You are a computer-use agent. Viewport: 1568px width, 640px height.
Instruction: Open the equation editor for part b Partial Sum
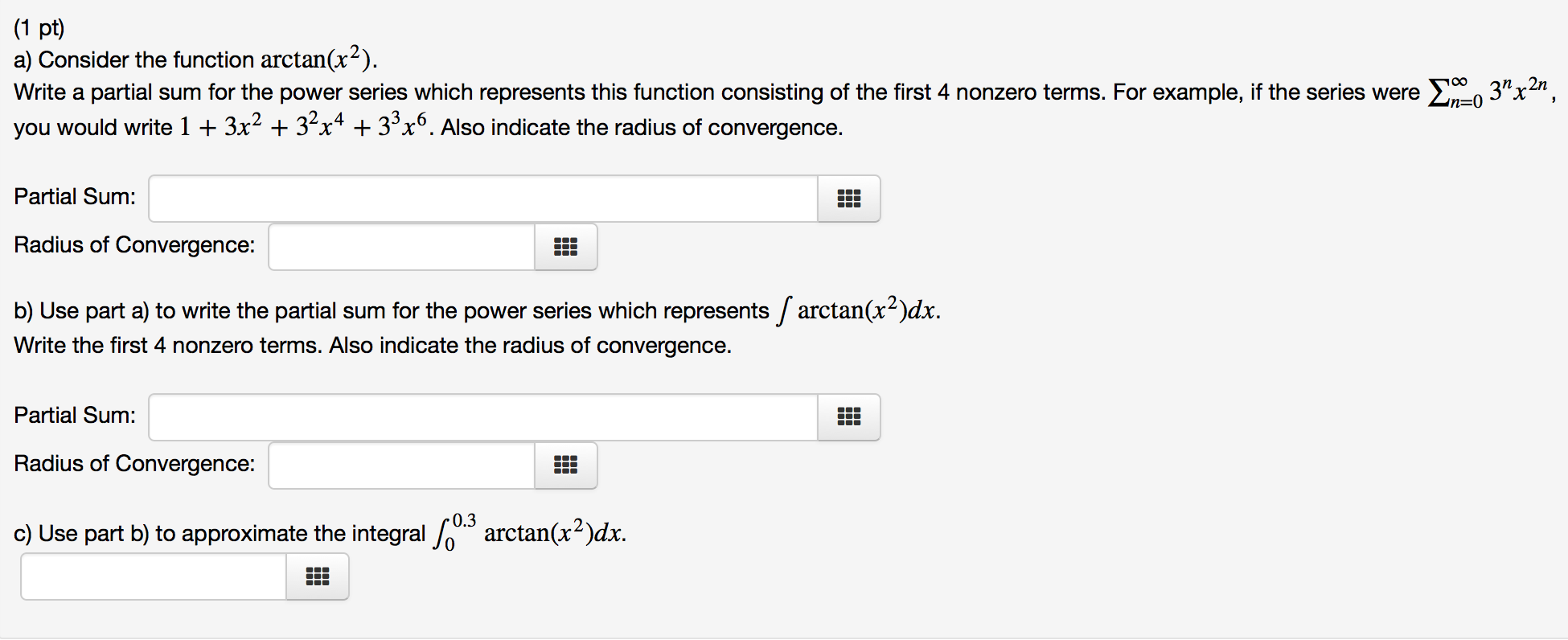848,416
